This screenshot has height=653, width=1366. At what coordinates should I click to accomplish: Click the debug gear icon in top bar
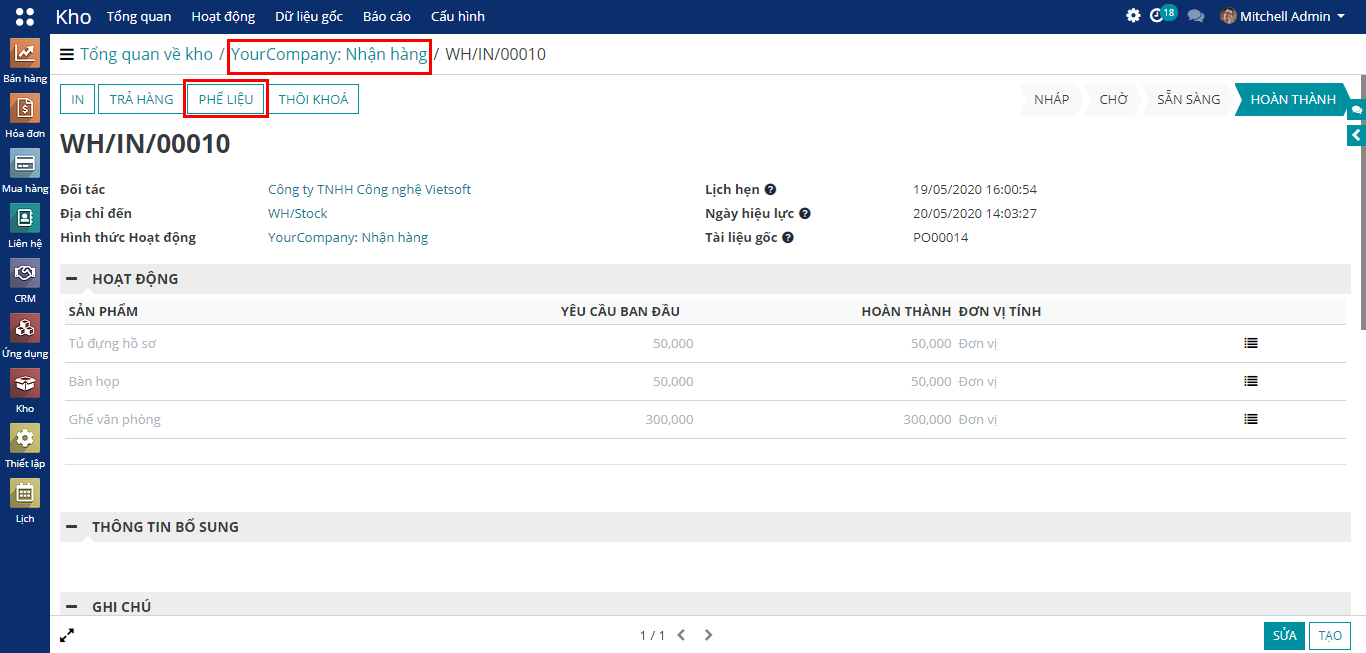pyautogui.click(x=1133, y=16)
